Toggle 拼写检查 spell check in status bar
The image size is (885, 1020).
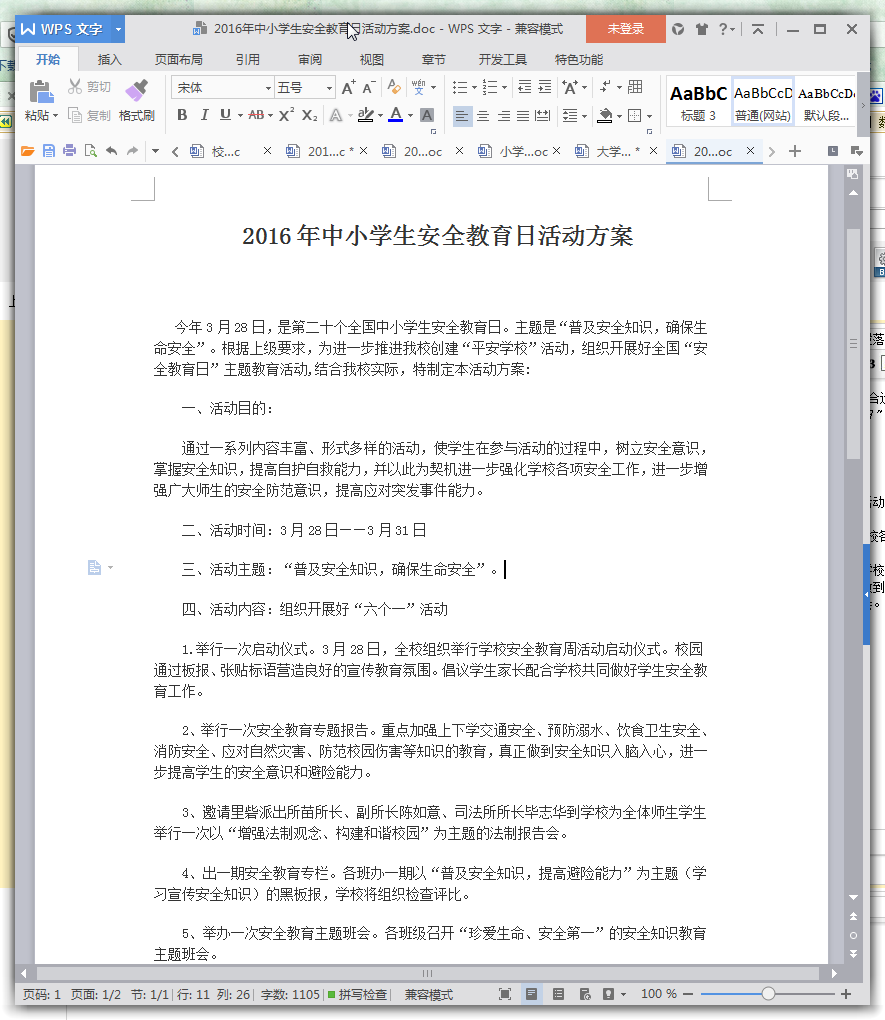[x=357, y=994]
